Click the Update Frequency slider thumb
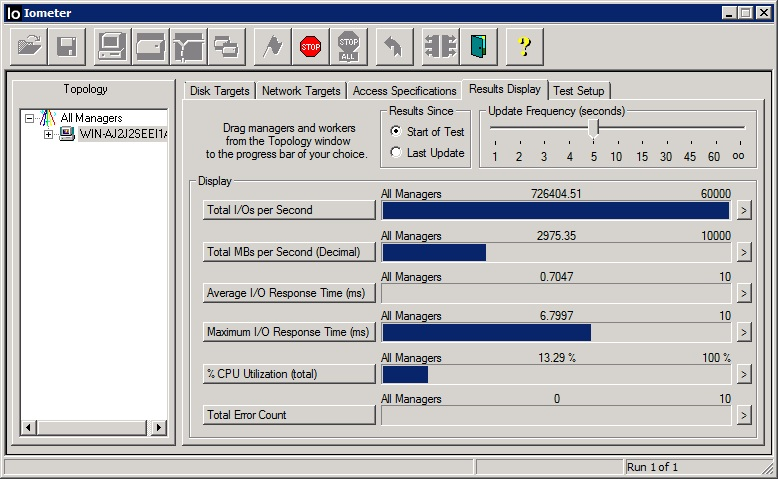Image resolution: width=778 pixels, height=479 pixels. pos(593,129)
